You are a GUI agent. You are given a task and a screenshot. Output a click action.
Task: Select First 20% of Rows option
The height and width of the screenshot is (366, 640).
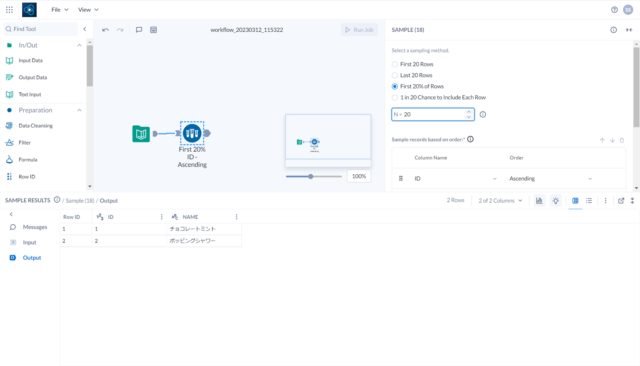pyautogui.click(x=395, y=86)
